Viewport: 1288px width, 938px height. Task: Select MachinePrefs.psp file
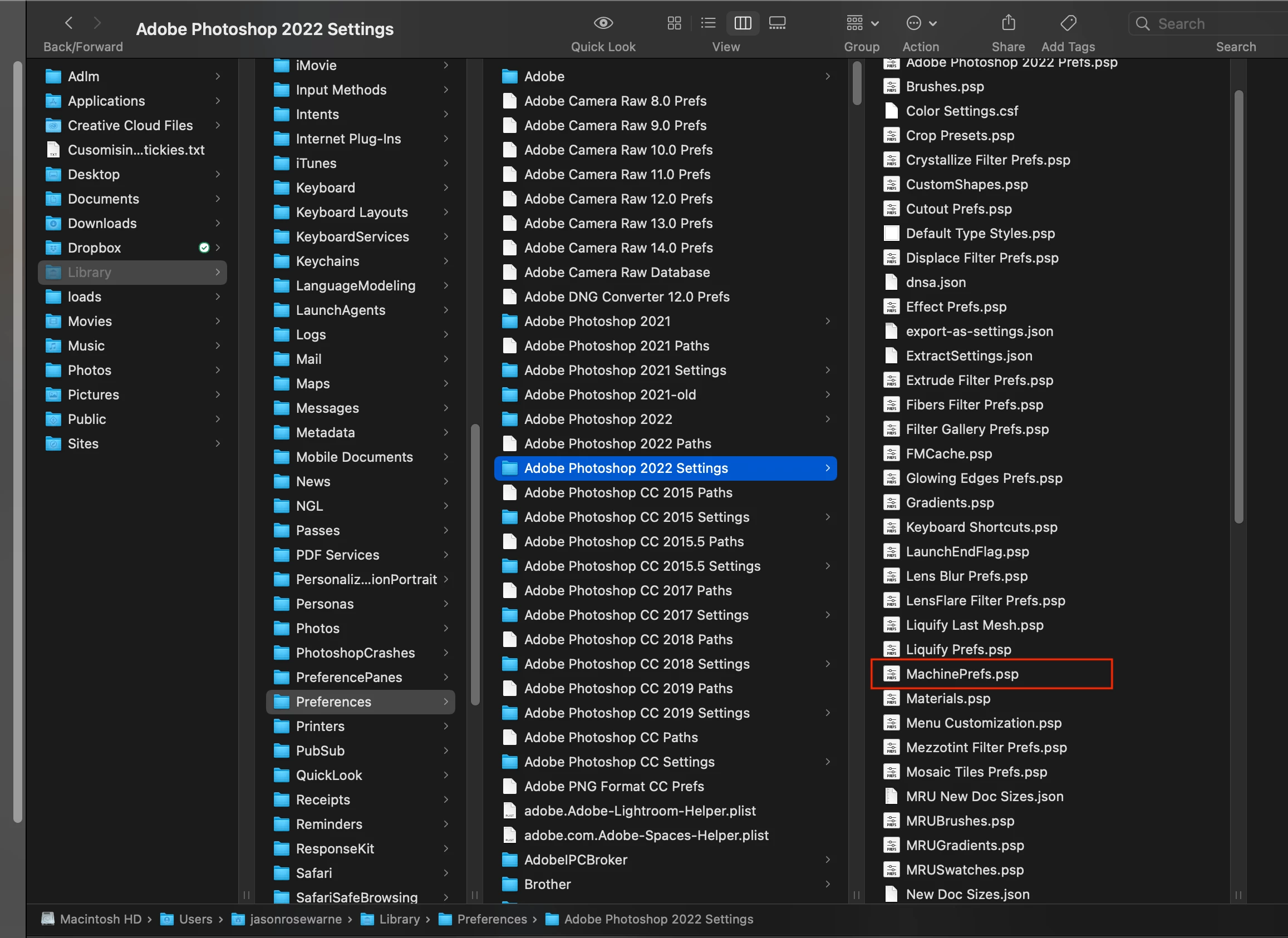pos(961,674)
